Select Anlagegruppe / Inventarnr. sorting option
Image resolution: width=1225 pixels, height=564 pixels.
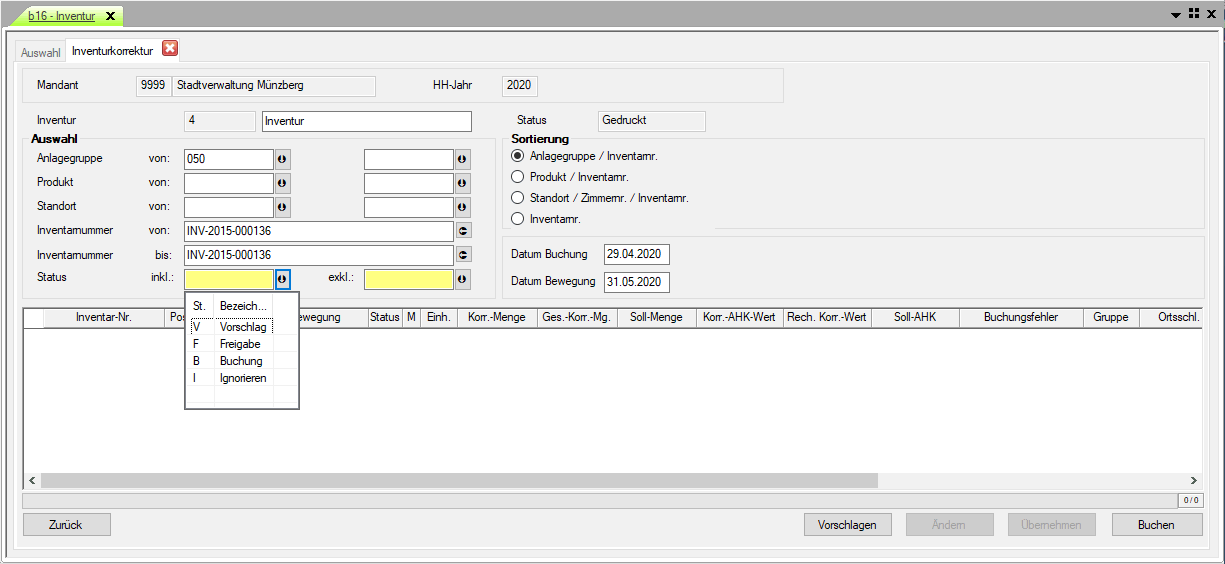point(518,156)
